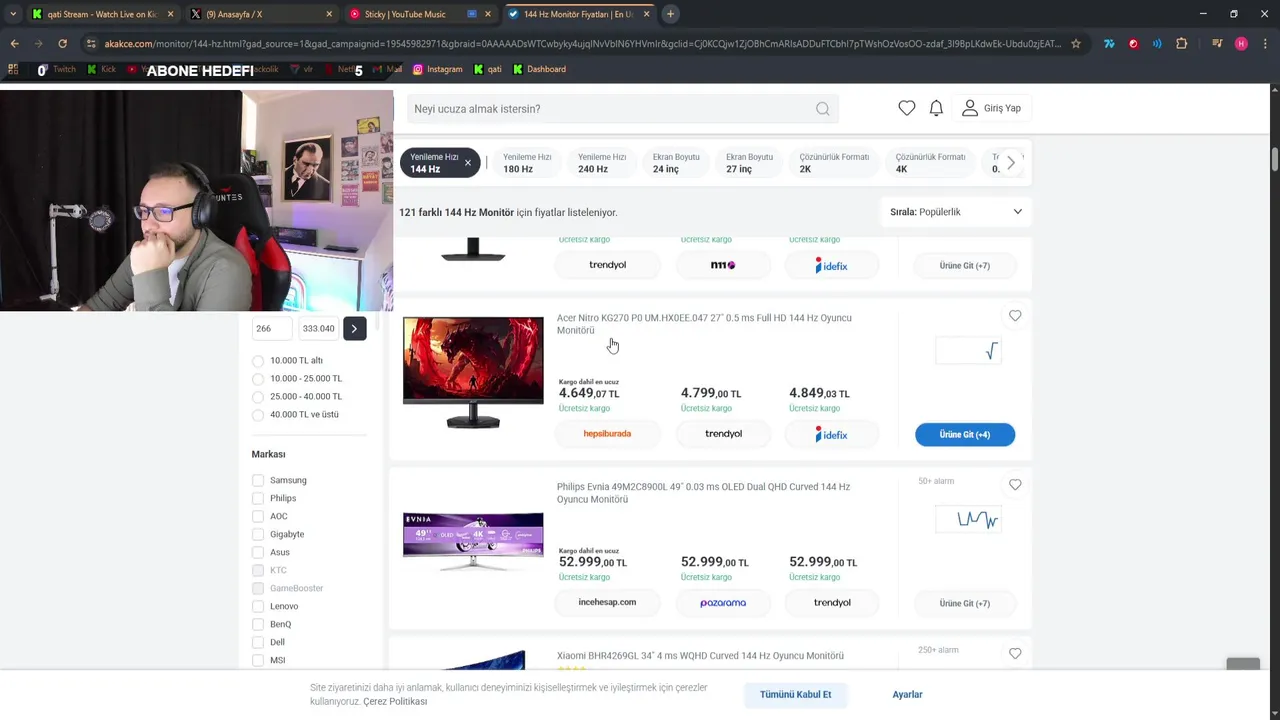Select the Yenileme Hızı 240 Hz filter chip
The width and height of the screenshot is (1280, 720).
602,163
